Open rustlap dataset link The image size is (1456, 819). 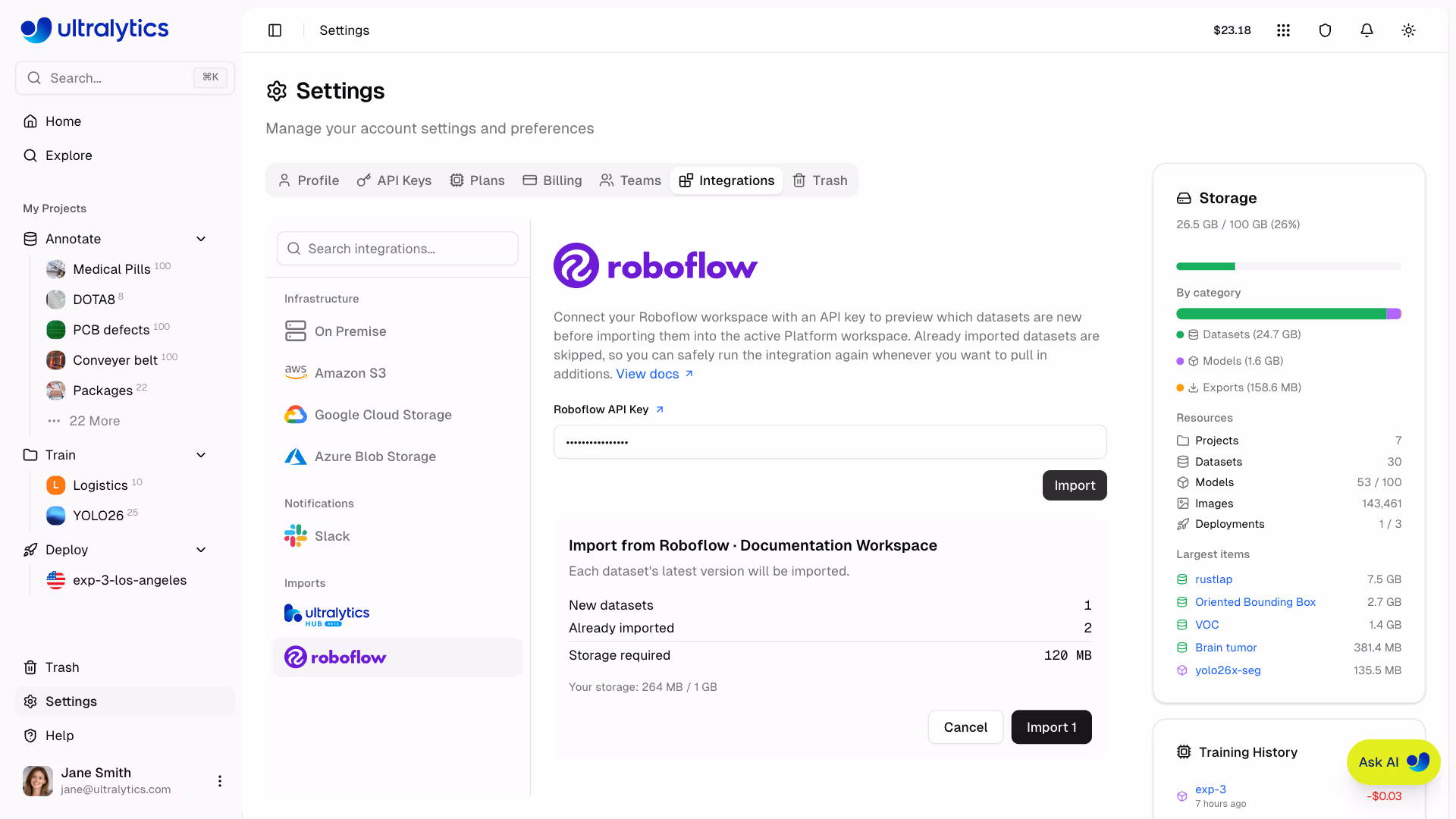point(1213,579)
